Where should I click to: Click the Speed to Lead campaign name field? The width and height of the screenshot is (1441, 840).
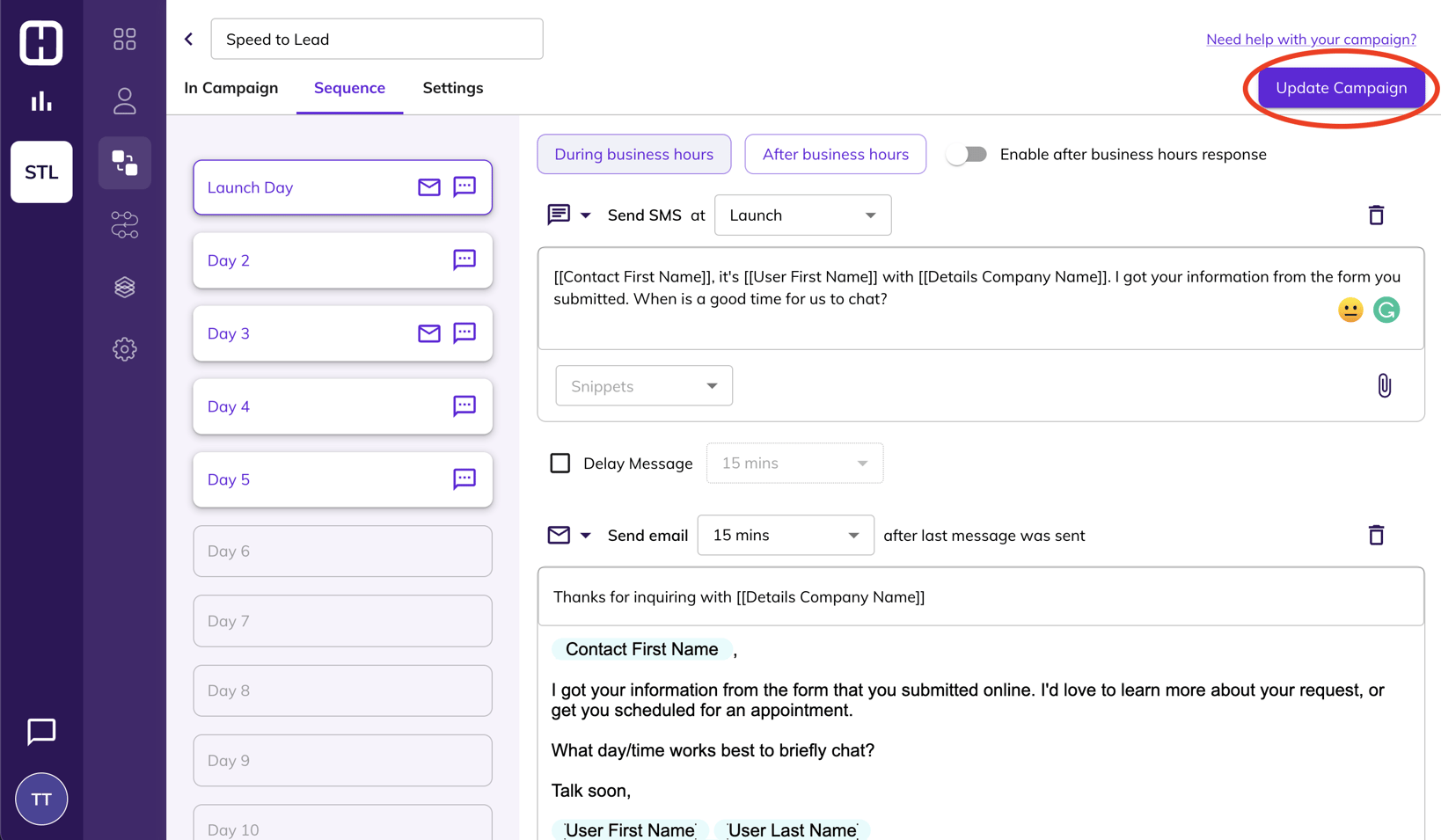coord(377,39)
